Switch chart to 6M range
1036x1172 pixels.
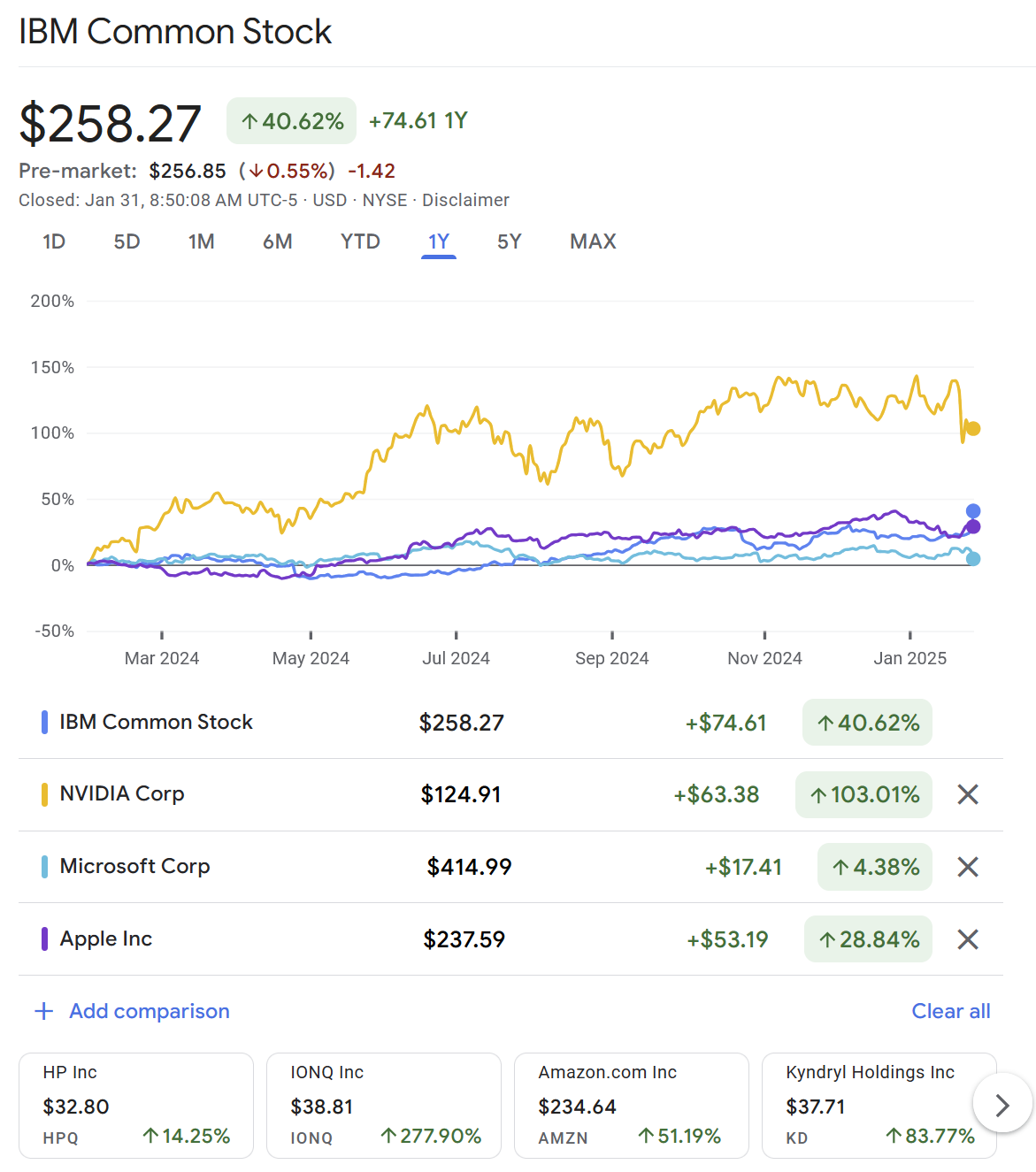(277, 241)
